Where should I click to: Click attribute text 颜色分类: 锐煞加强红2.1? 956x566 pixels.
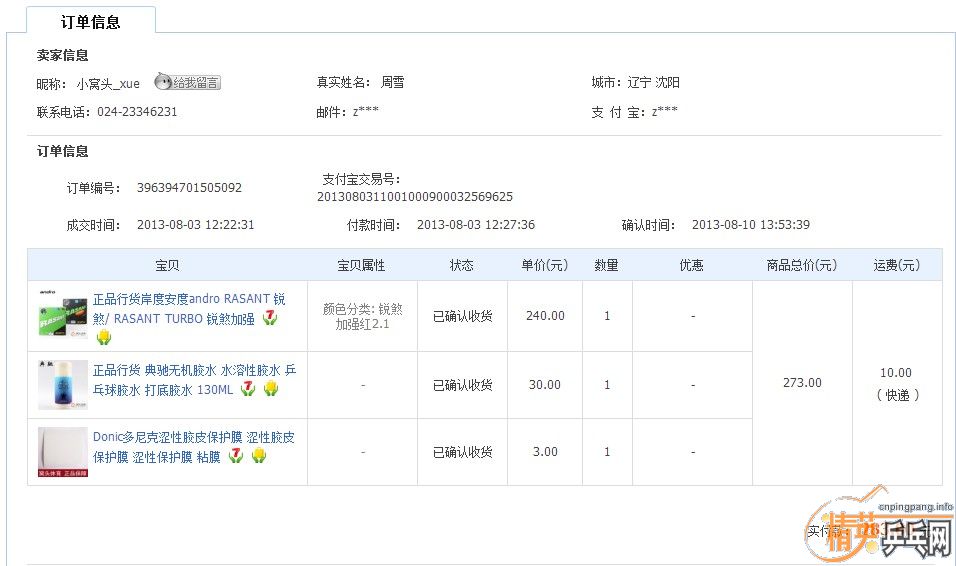[362, 316]
